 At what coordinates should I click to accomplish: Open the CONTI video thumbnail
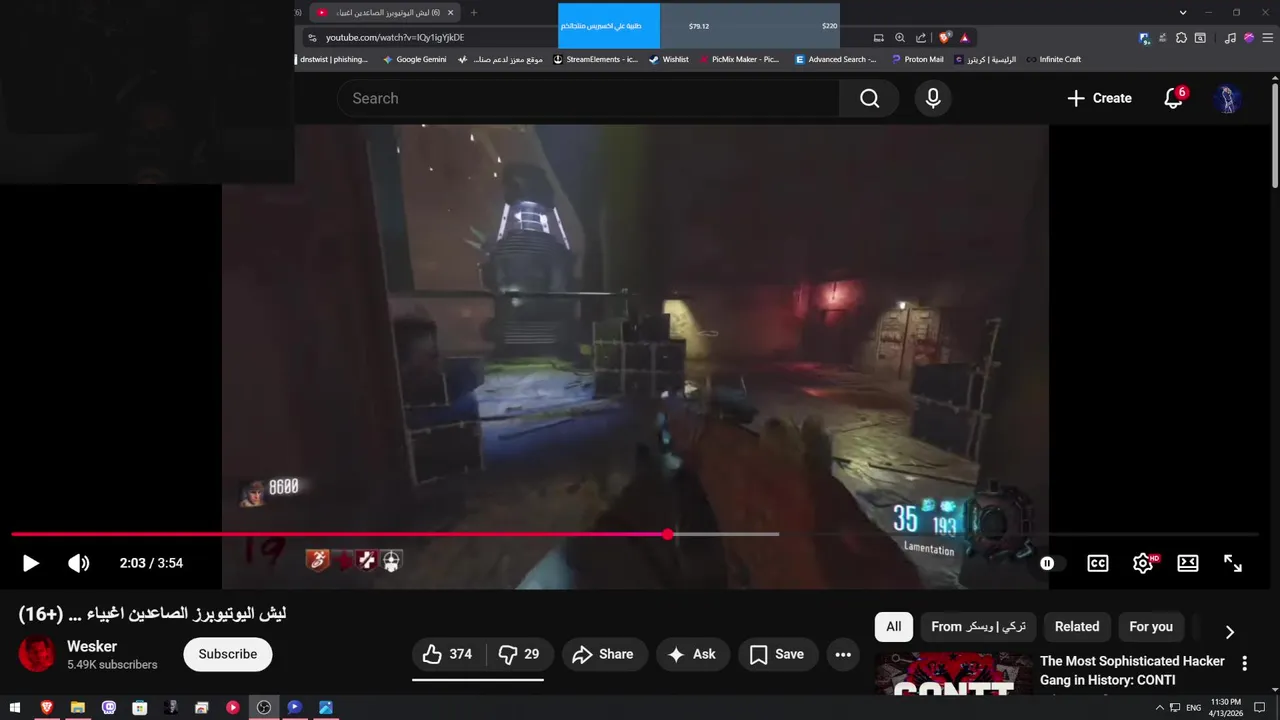pos(954,674)
